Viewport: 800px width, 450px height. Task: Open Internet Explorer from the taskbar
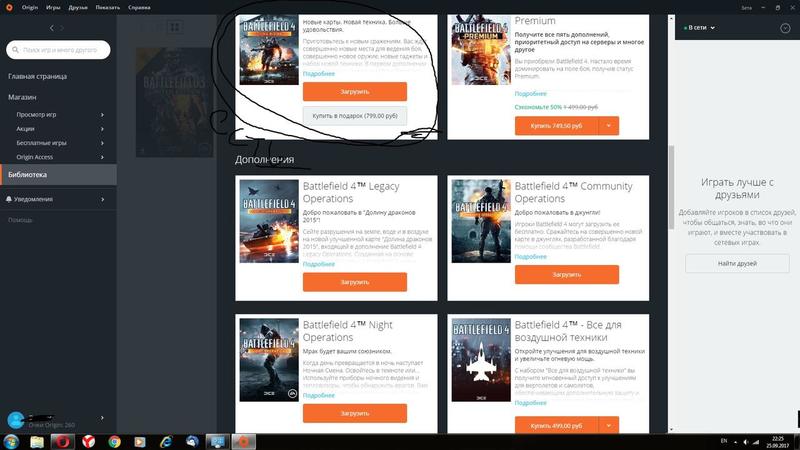pos(166,442)
